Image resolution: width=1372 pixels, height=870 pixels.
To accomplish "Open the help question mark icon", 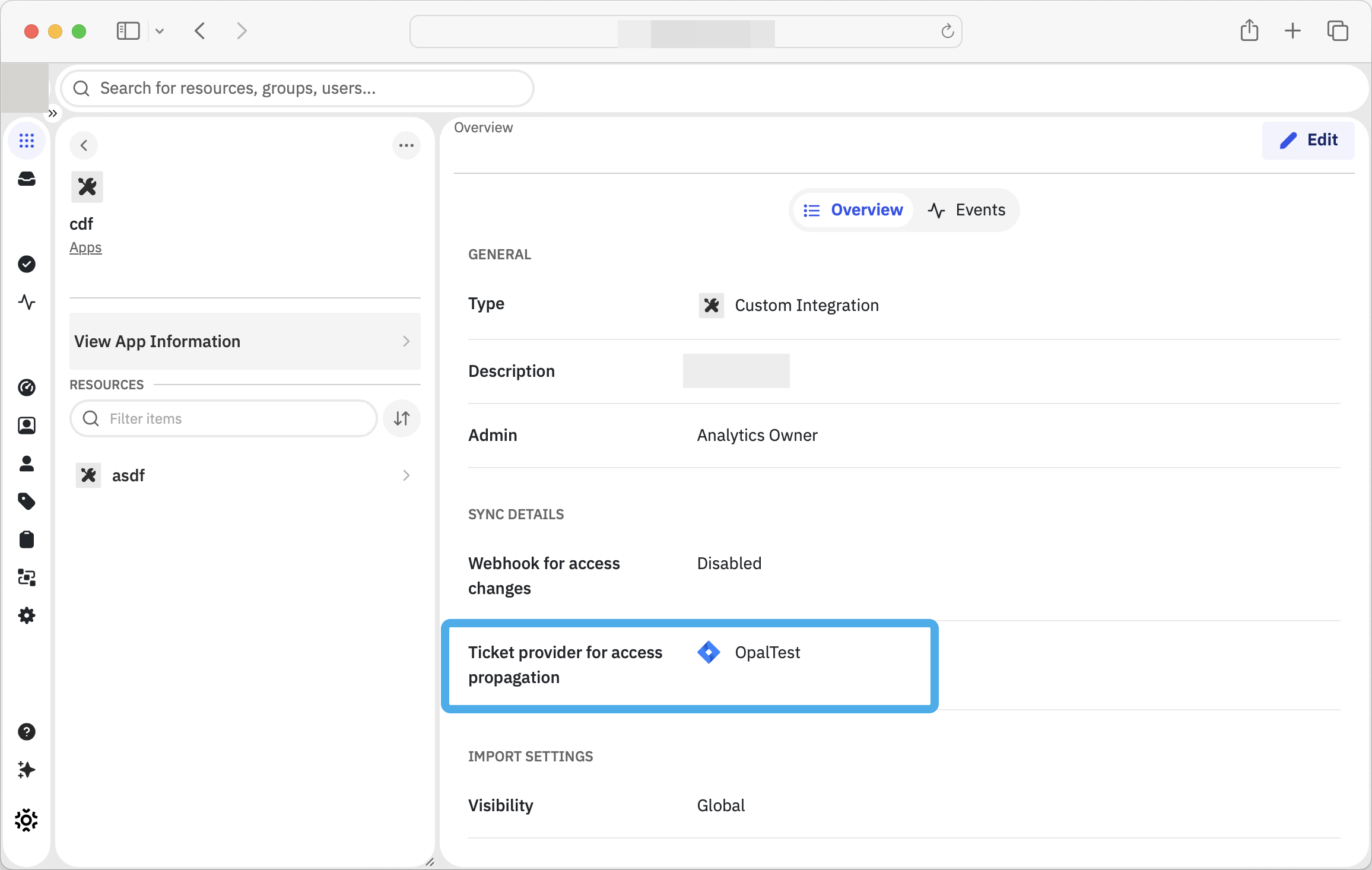I will tap(27, 732).
